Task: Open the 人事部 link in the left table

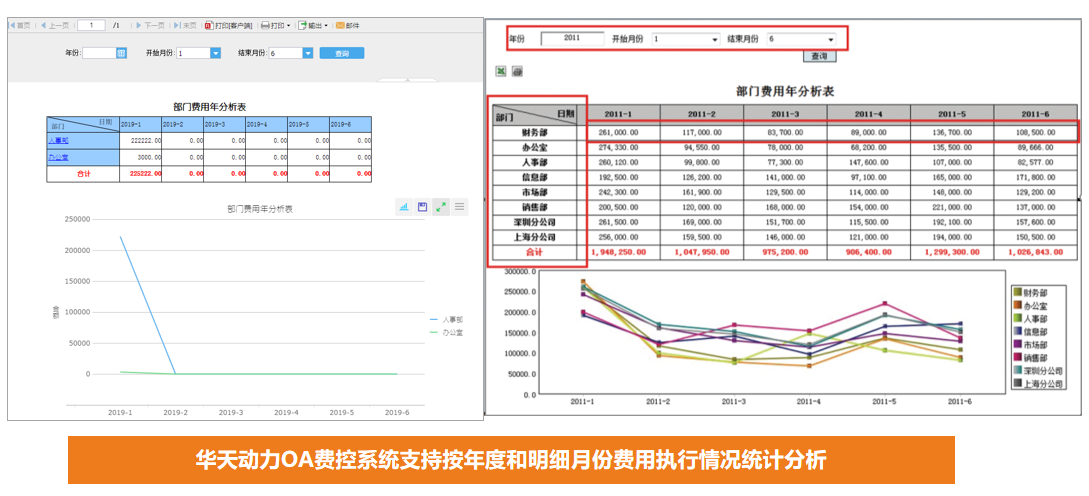Action: [x=58, y=141]
